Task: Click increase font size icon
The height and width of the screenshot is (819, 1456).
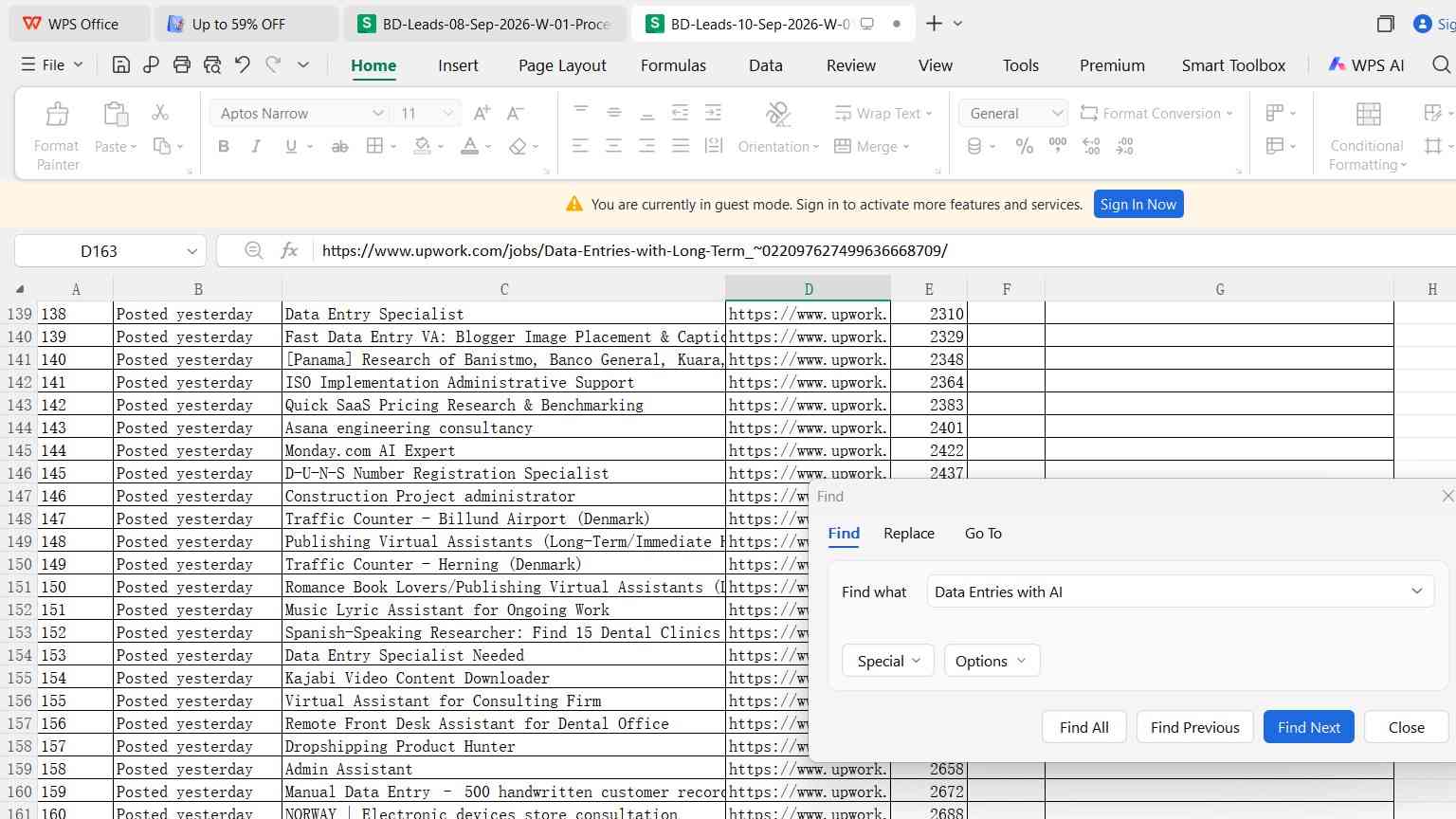Action: [x=482, y=113]
